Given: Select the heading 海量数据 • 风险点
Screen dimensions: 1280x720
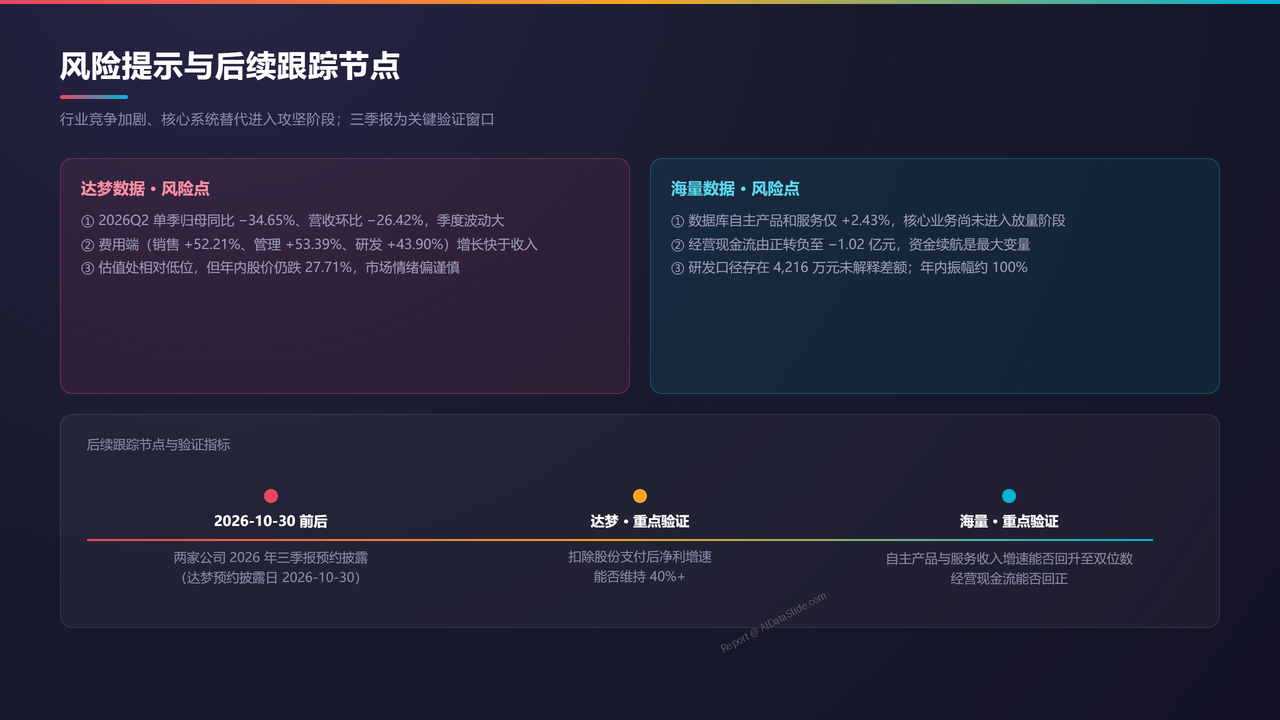Looking at the screenshot, I should coord(735,189).
